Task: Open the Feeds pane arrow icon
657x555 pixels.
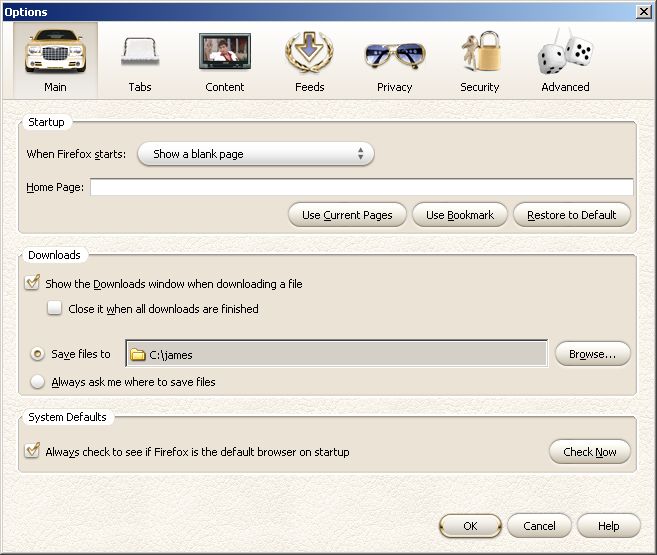Action: (x=309, y=52)
